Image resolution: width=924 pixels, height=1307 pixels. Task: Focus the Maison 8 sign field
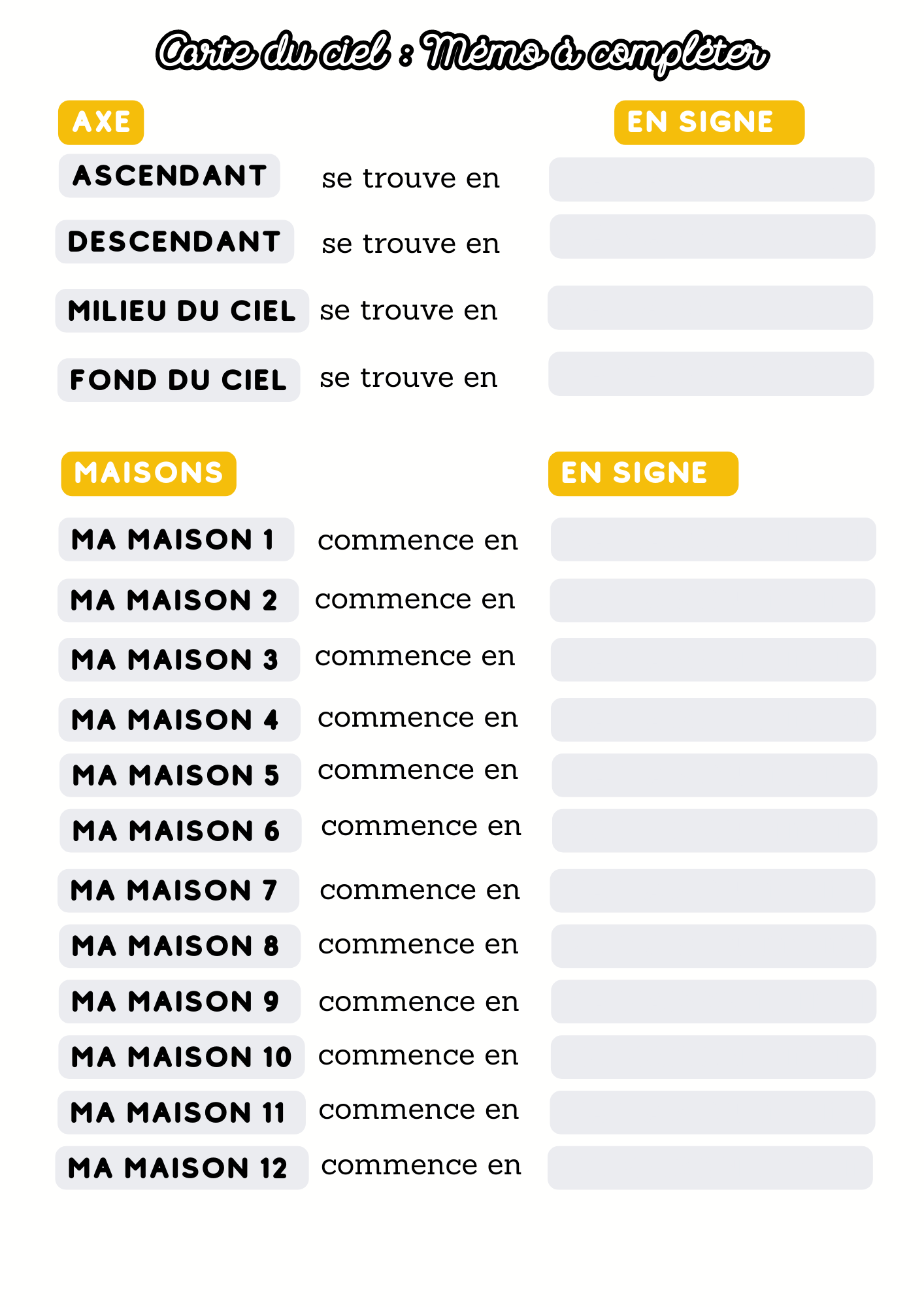coord(713,946)
